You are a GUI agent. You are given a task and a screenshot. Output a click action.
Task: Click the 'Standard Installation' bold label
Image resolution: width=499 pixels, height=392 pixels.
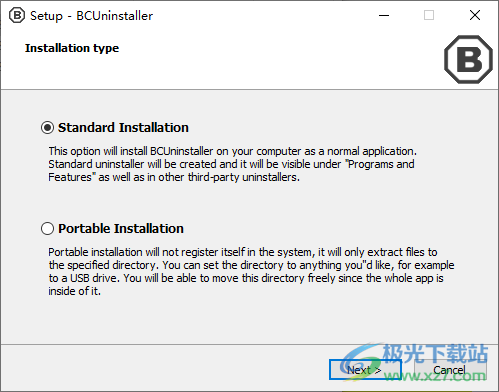(x=123, y=128)
